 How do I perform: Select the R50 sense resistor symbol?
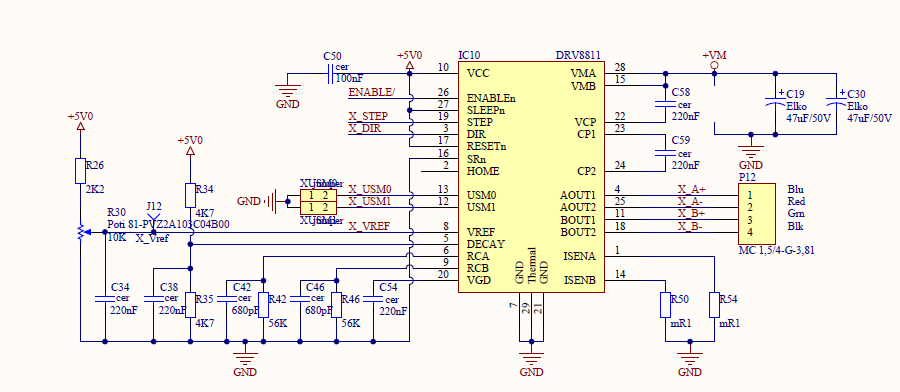pyautogui.click(x=666, y=305)
